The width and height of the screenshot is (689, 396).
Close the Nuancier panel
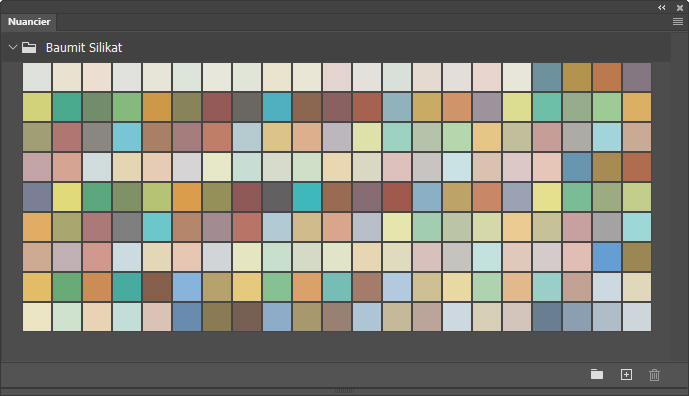(x=680, y=7)
